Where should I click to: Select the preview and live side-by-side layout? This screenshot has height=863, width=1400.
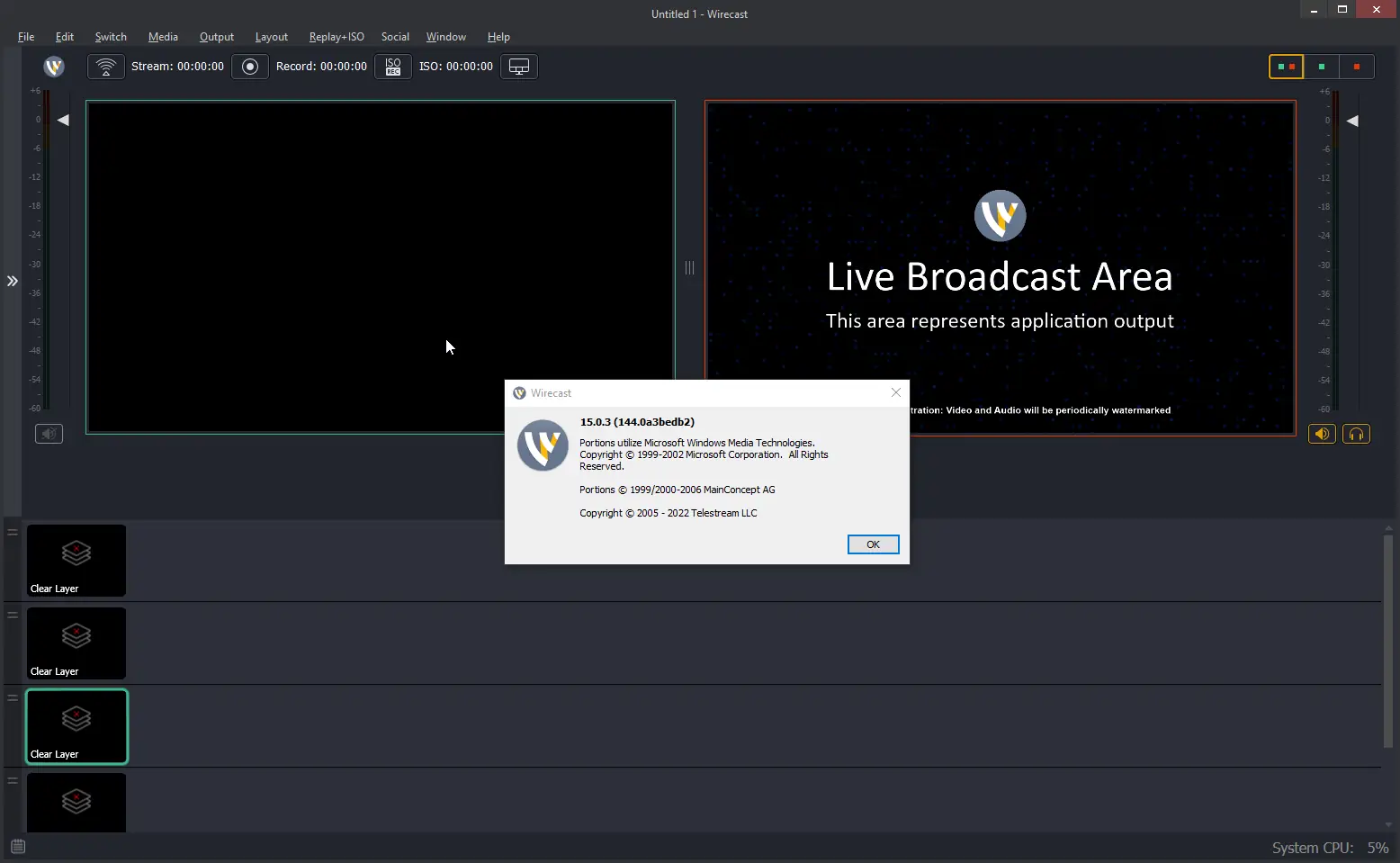click(x=1287, y=67)
